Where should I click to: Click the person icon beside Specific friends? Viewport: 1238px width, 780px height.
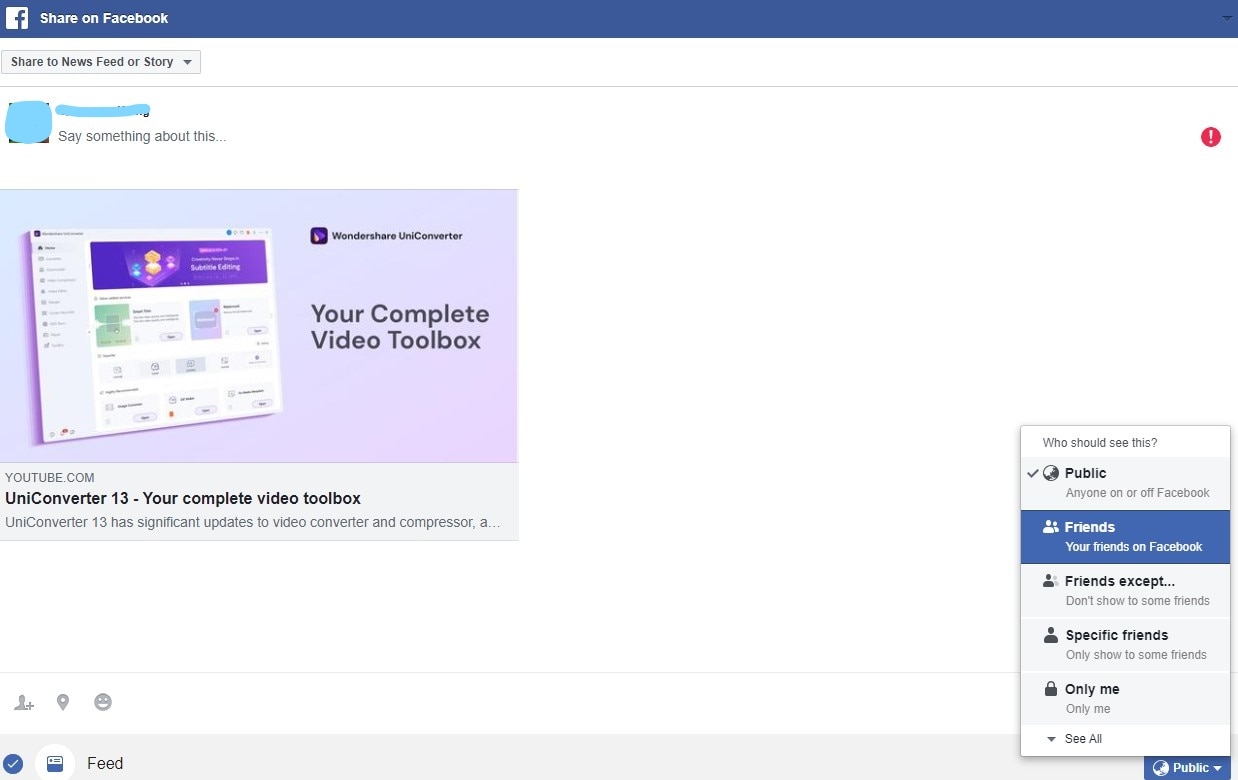1050,635
